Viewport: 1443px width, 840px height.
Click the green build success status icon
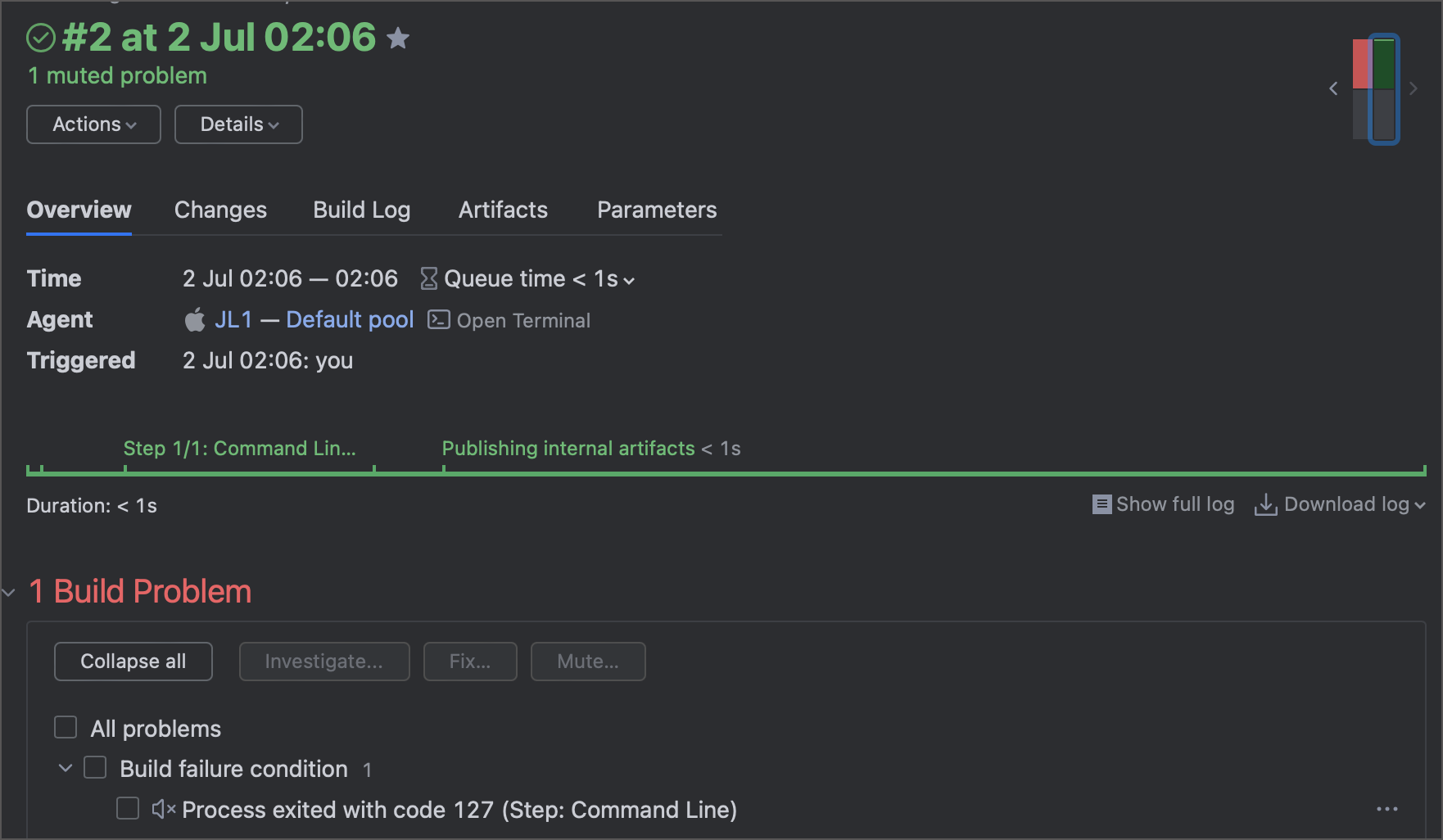click(41, 38)
